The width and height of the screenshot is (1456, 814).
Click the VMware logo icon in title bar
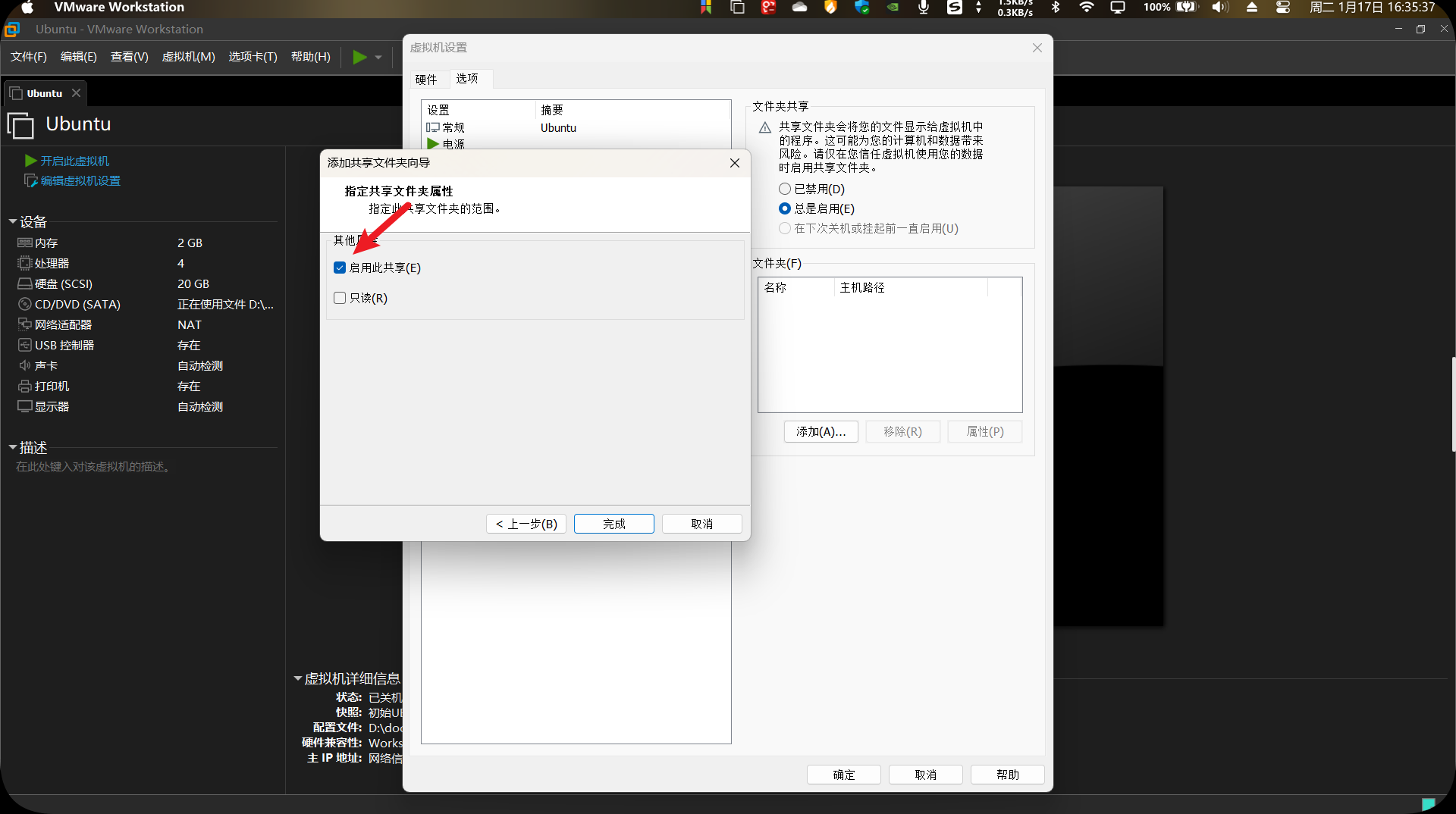[11, 30]
